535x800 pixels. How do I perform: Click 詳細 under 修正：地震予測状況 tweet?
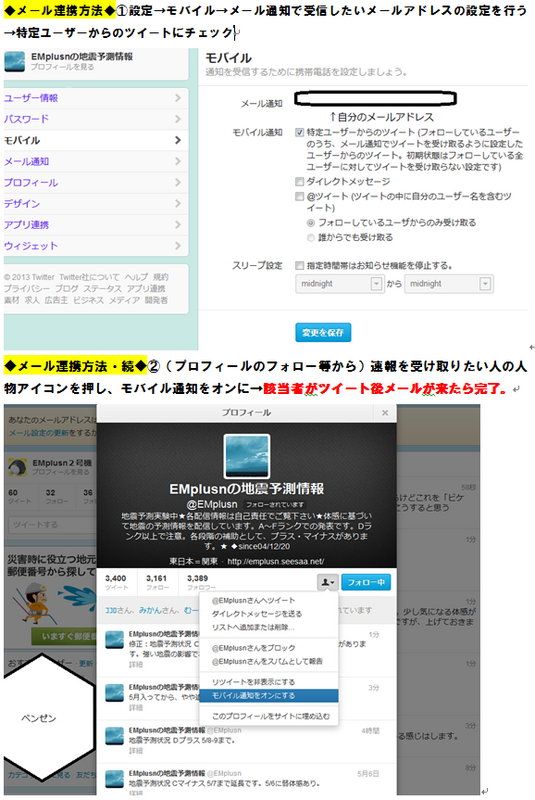click(136, 665)
